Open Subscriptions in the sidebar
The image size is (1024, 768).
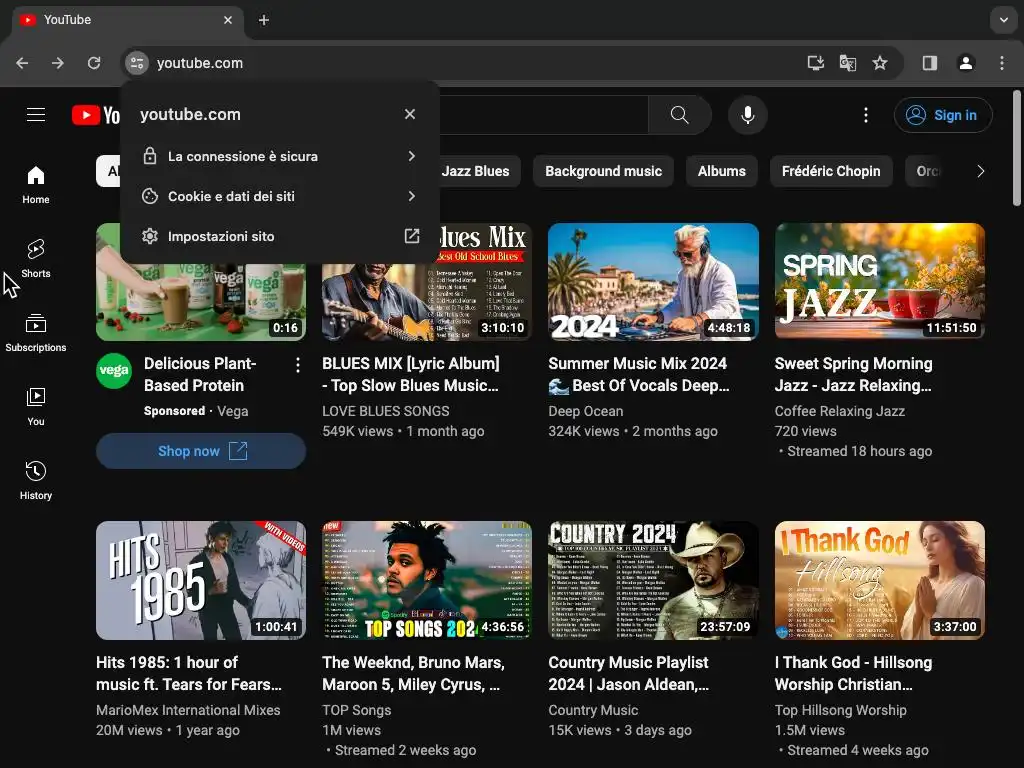pyautogui.click(x=36, y=333)
